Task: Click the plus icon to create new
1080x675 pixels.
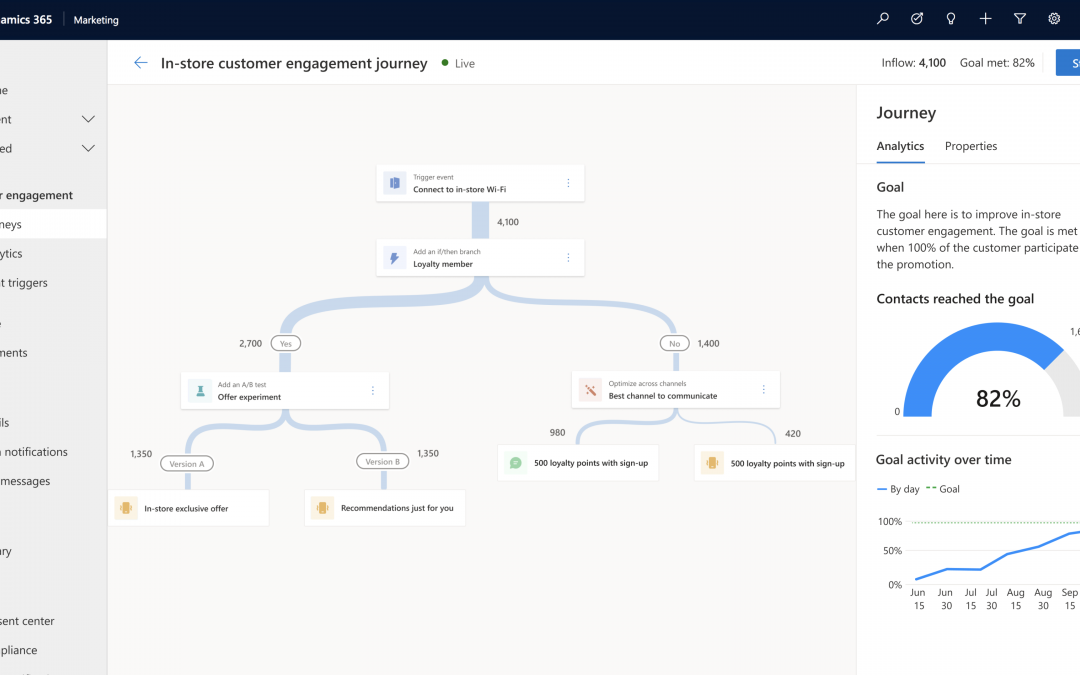Action: coord(986,19)
